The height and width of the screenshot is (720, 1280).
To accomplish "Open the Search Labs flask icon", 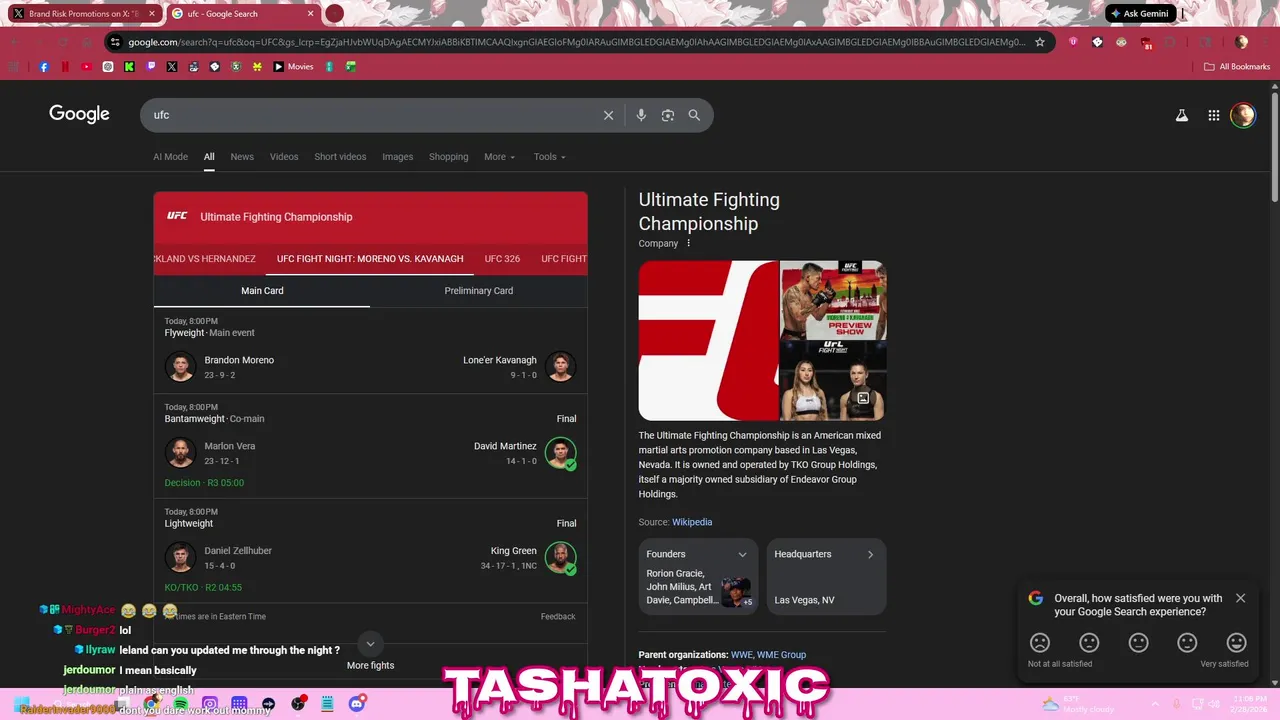I will (1182, 115).
